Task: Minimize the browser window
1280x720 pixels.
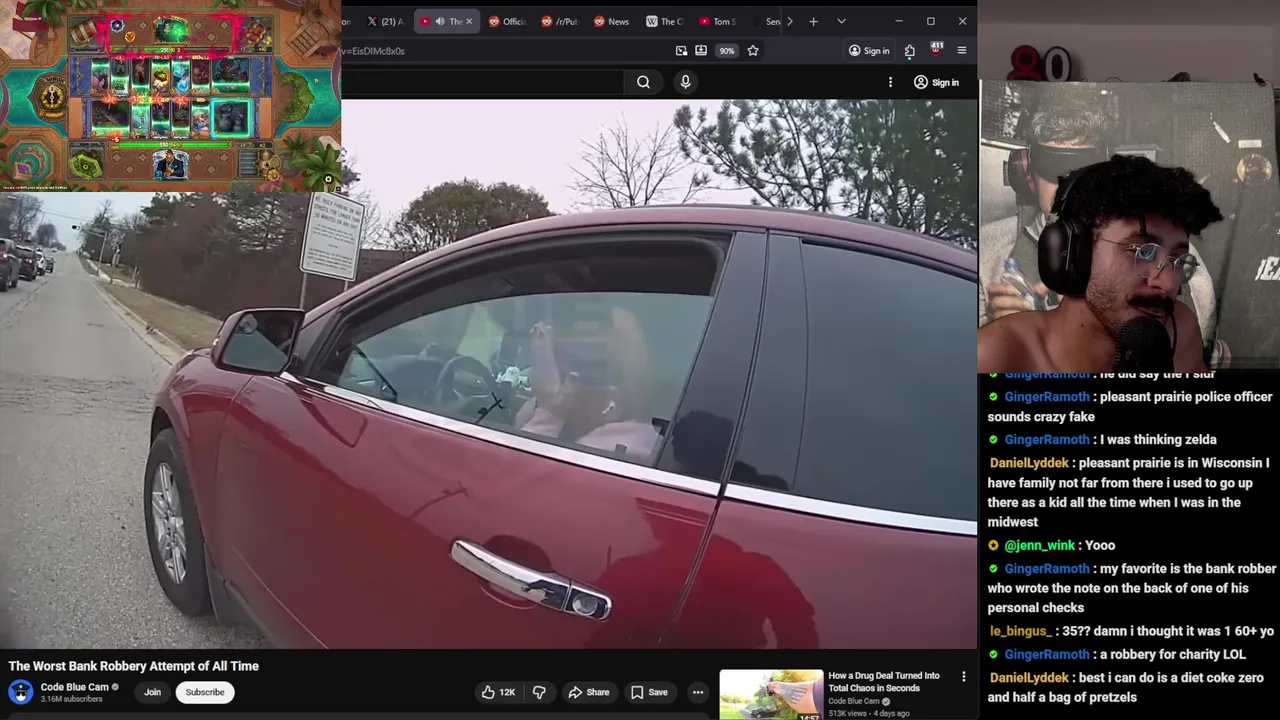Action: pos(898,21)
